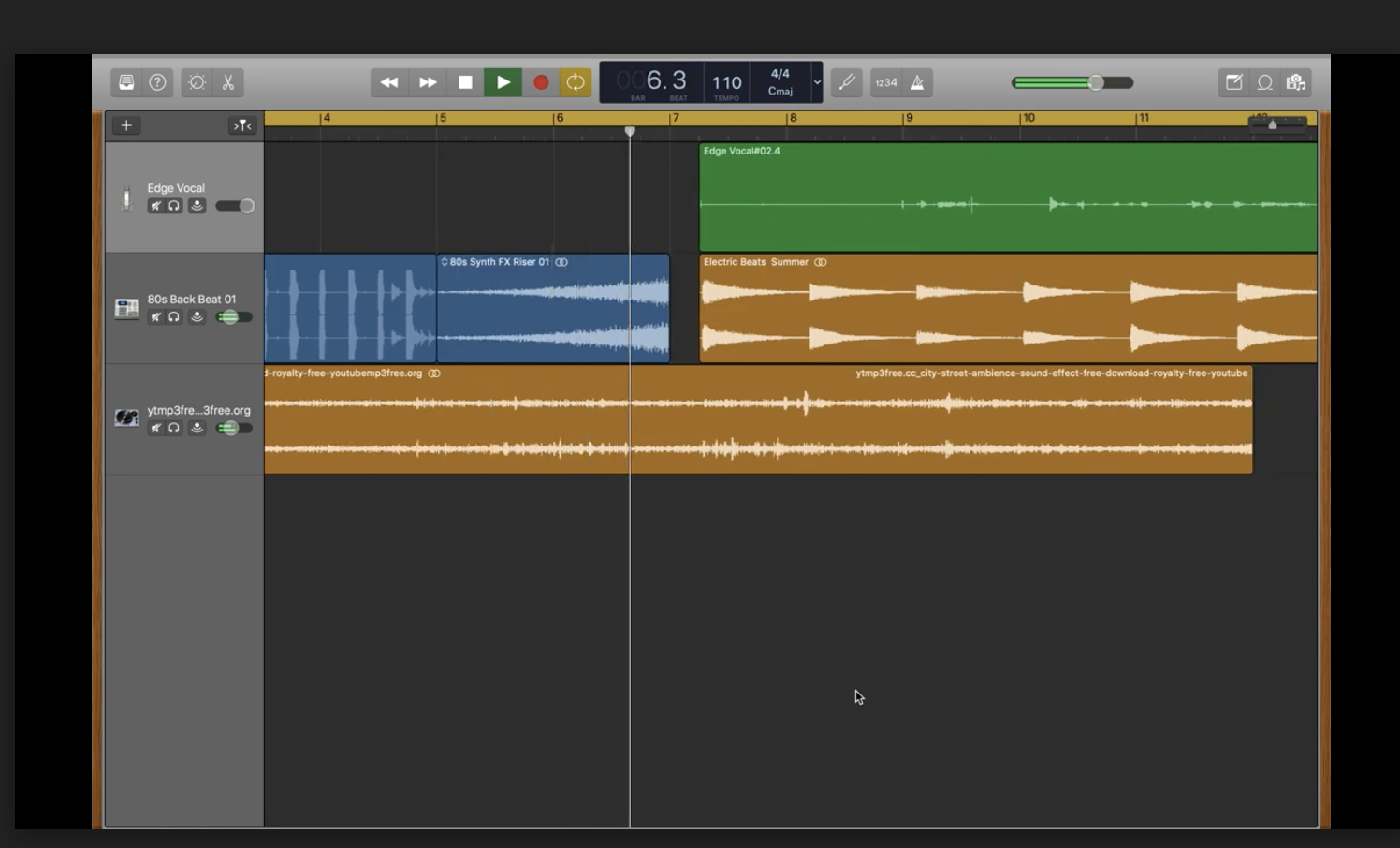Image resolution: width=1400 pixels, height=848 pixels.
Task: Adjust the Edge Vocal volume slider
Action: pos(235,206)
